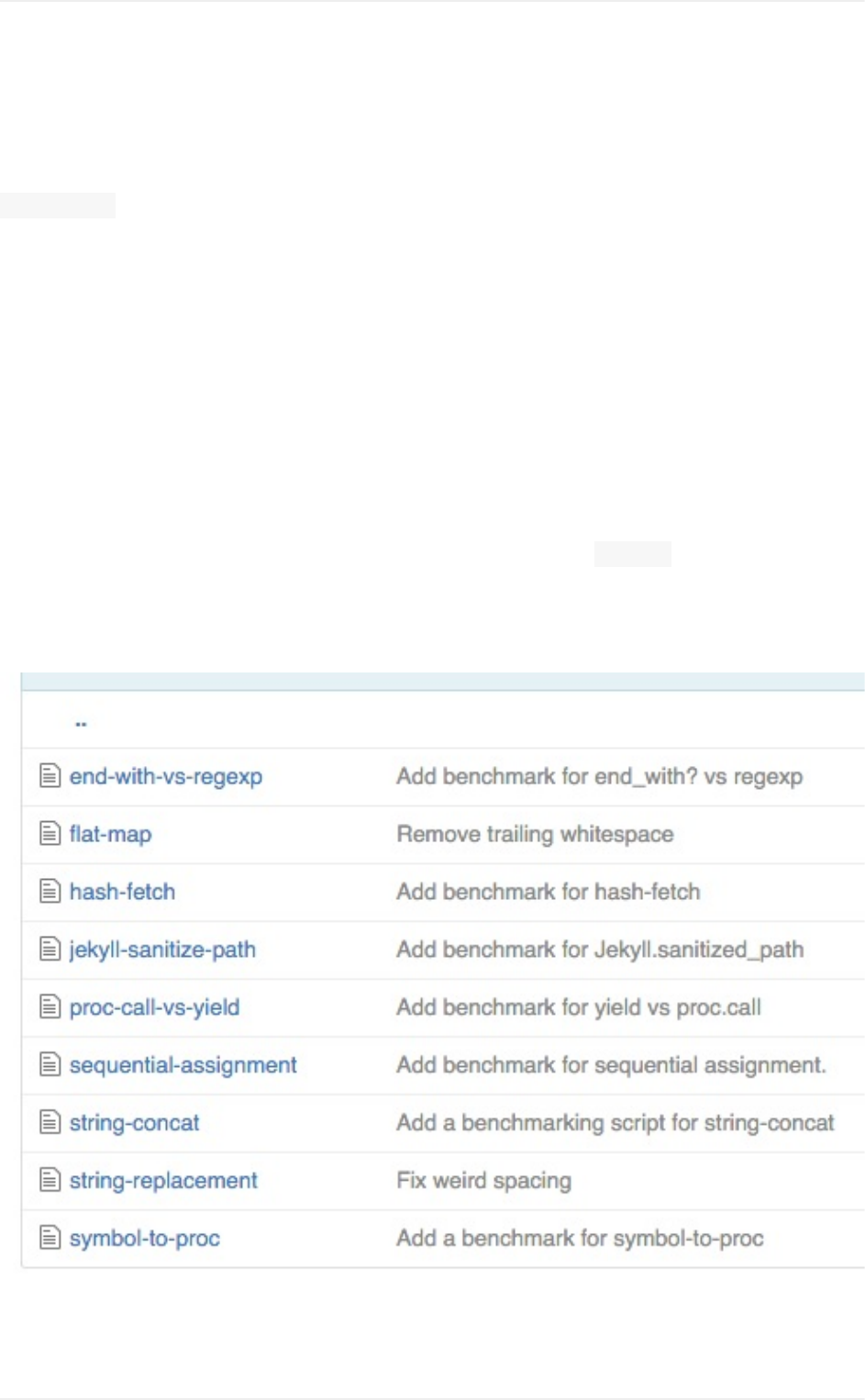This screenshot has width=865, height=1400.
Task: Click the file icon beside symbol-to-proc
Action: [x=50, y=1239]
